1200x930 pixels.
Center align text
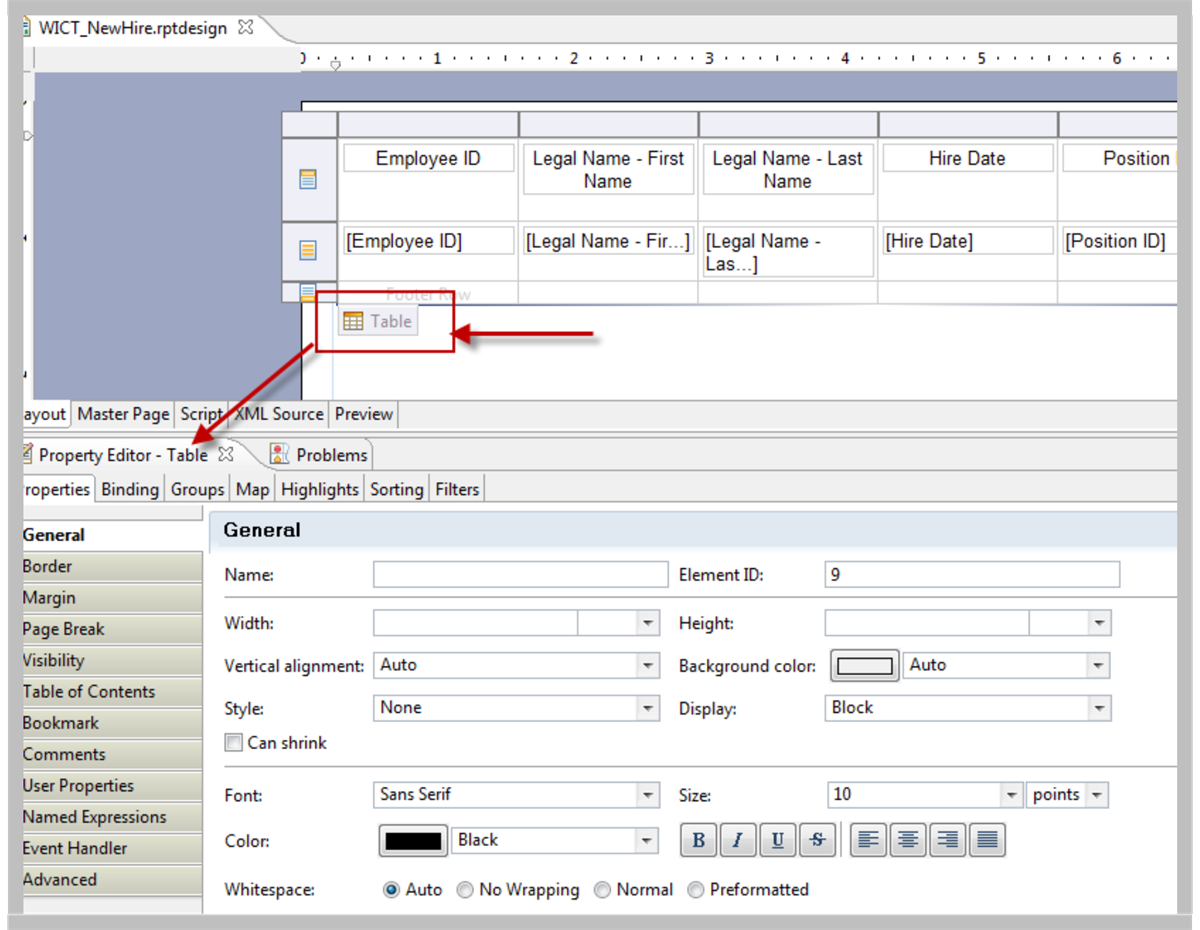908,840
